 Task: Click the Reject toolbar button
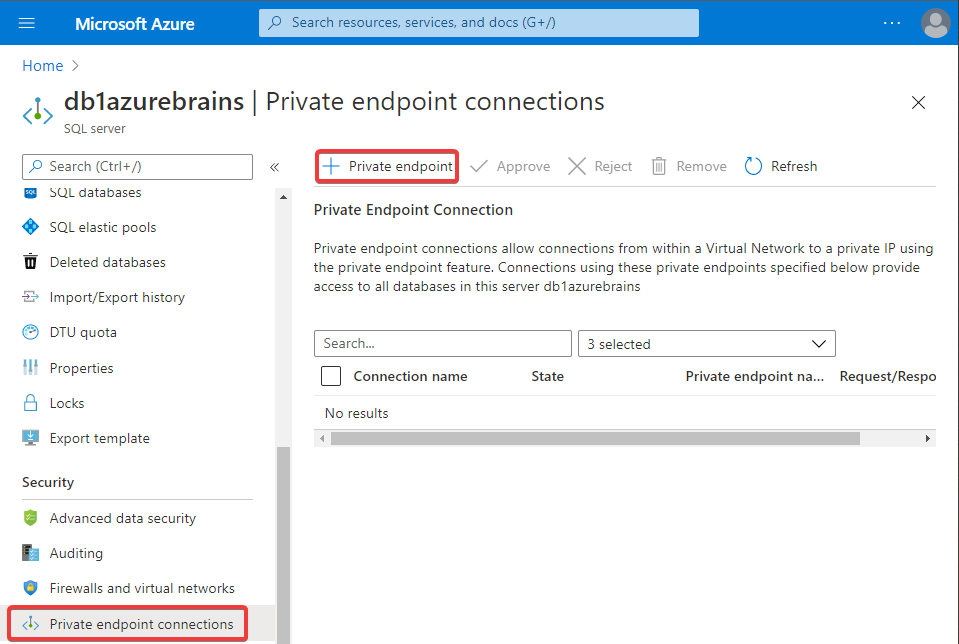point(600,166)
